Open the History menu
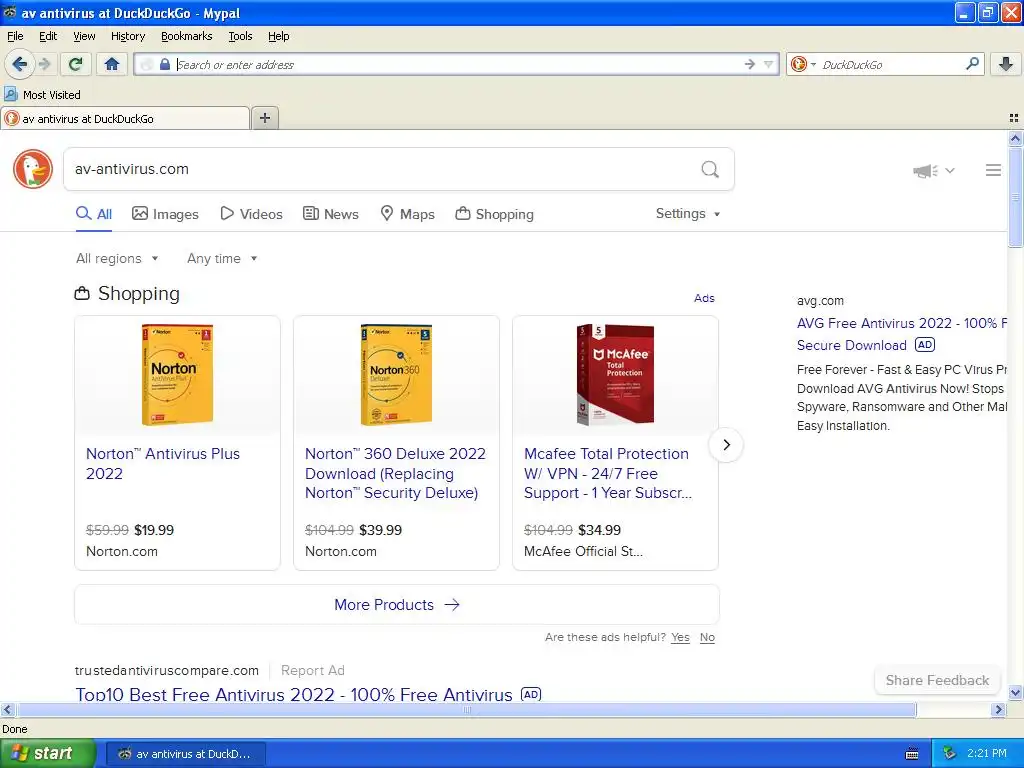Screen dimensions: 1024x768 click(x=128, y=36)
